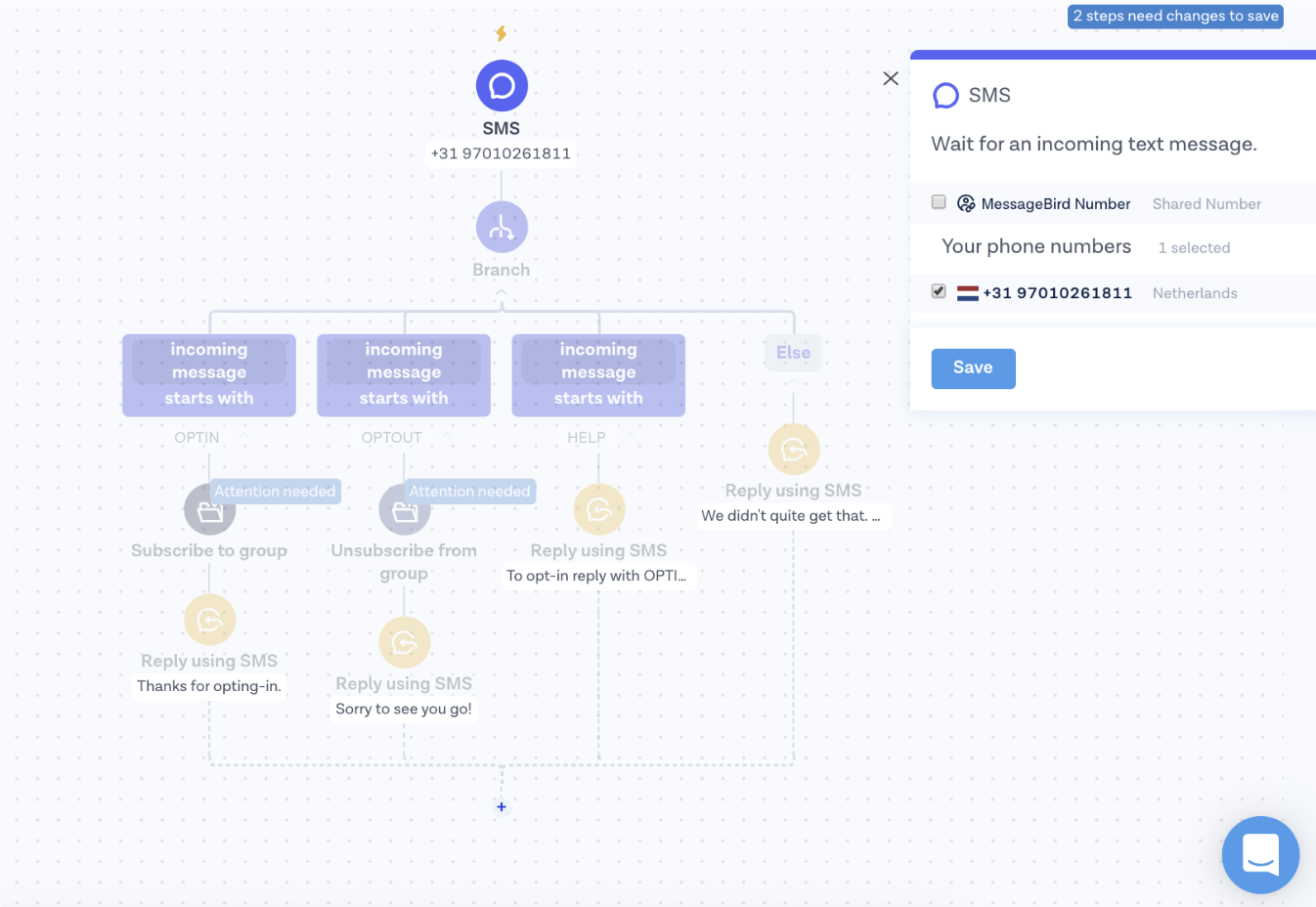Click the 2 steps need changes notice
1316x907 pixels.
coord(1175,17)
